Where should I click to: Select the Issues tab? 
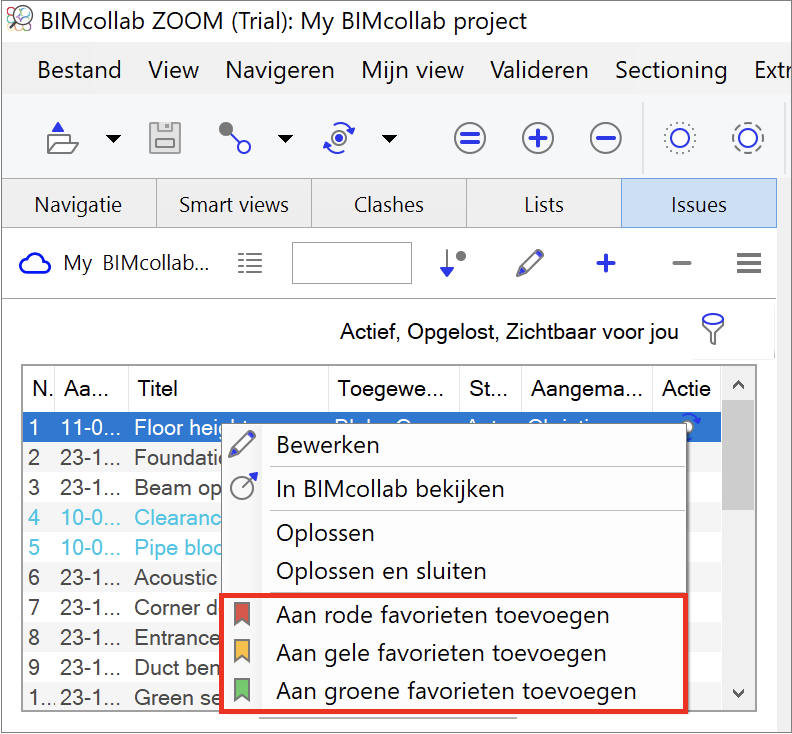click(699, 205)
